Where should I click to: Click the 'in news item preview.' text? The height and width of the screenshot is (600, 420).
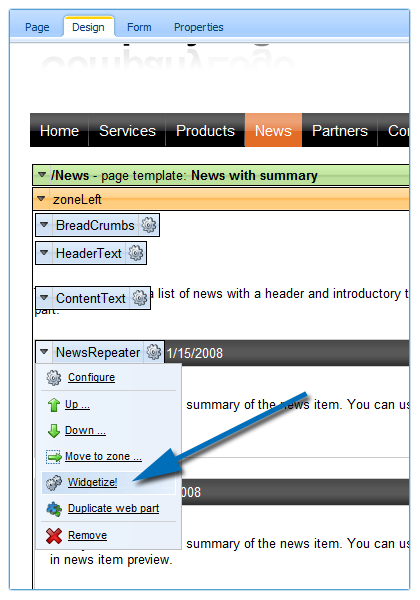coord(111,560)
